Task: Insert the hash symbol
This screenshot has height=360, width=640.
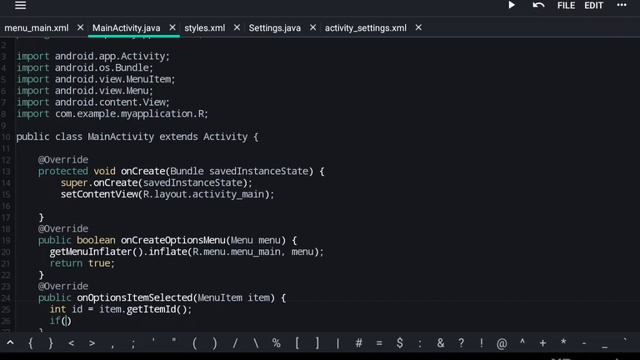Action: (358, 343)
